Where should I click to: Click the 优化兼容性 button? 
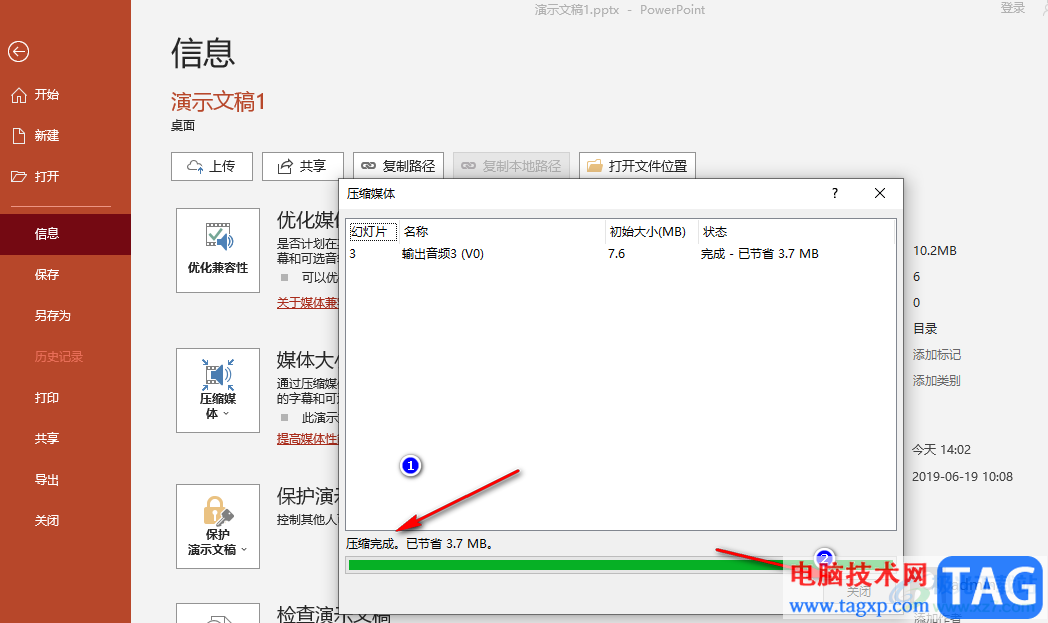click(x=218, y=250)
